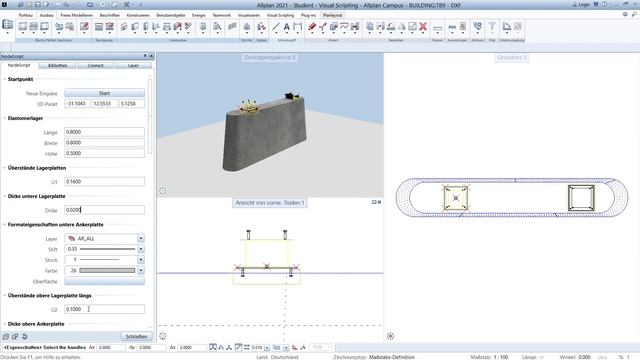Click the red pencil edit icon in ribbon

84,27
